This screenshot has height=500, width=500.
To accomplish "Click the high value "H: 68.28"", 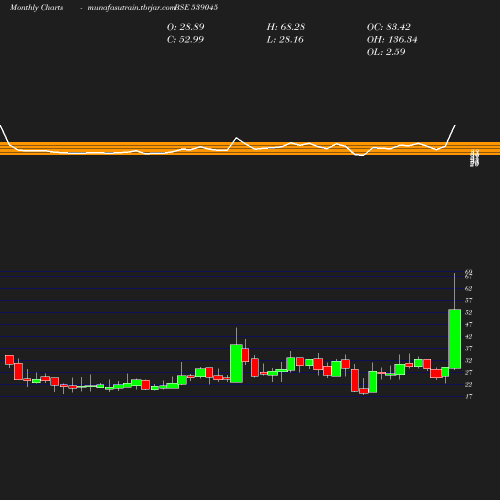I will 286,27.
